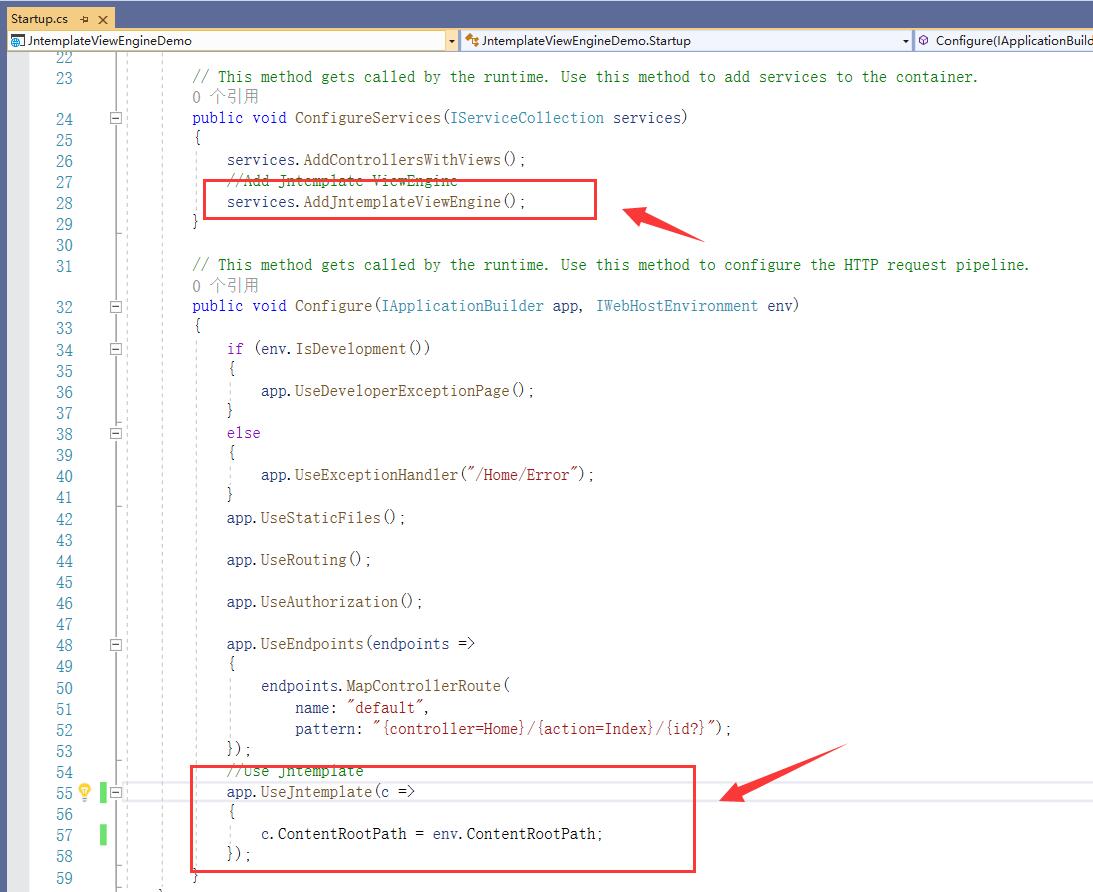Image resolution: width=1093 pixels, height=892 pixels.
Task: Collapse the else block at line 38
Action: (116, 433)
